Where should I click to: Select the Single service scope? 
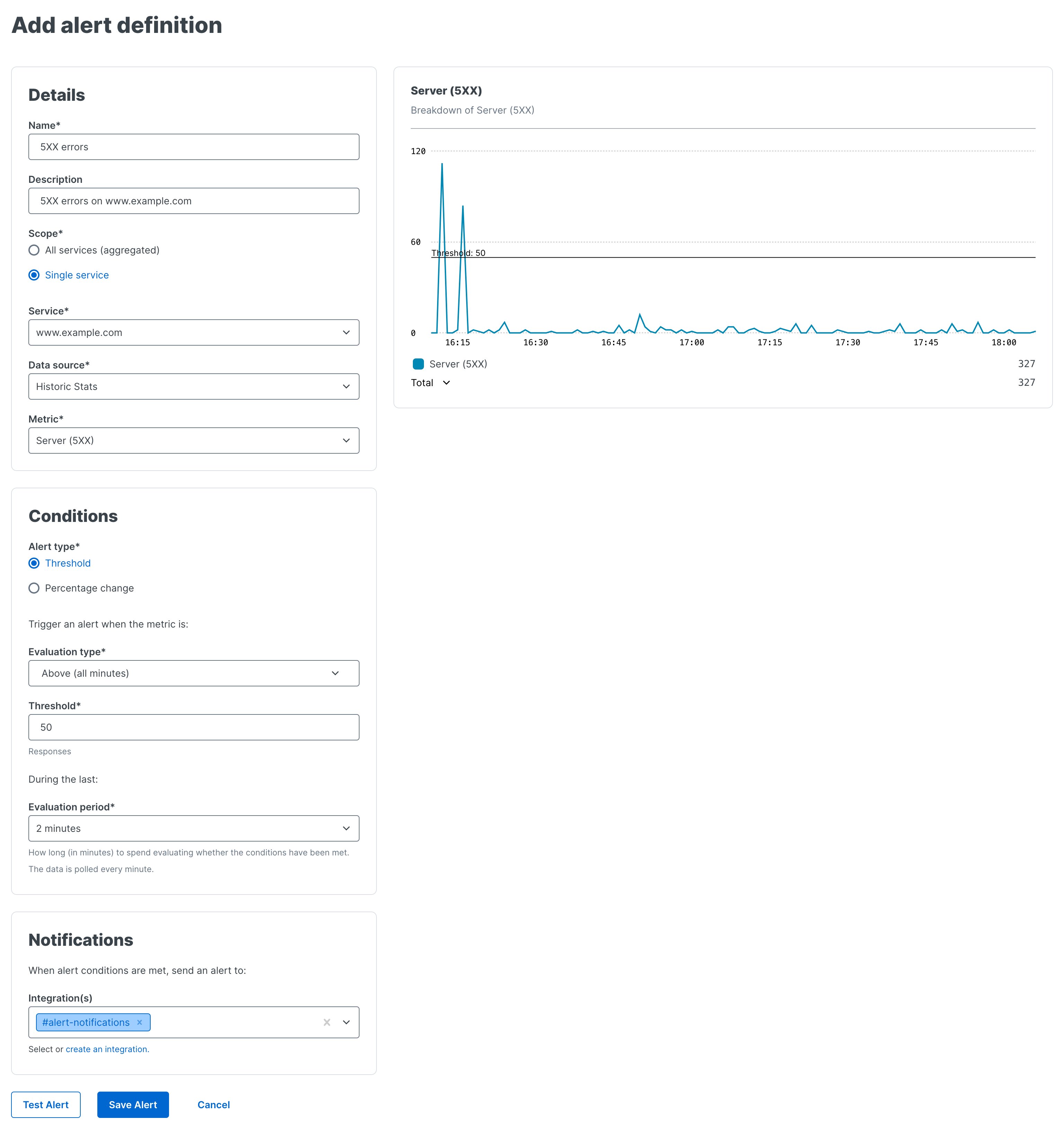(34, 275)
